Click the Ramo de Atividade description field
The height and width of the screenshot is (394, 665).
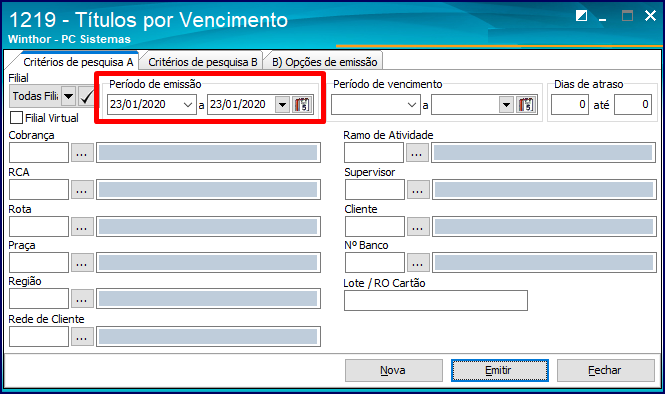coord(543,153)
